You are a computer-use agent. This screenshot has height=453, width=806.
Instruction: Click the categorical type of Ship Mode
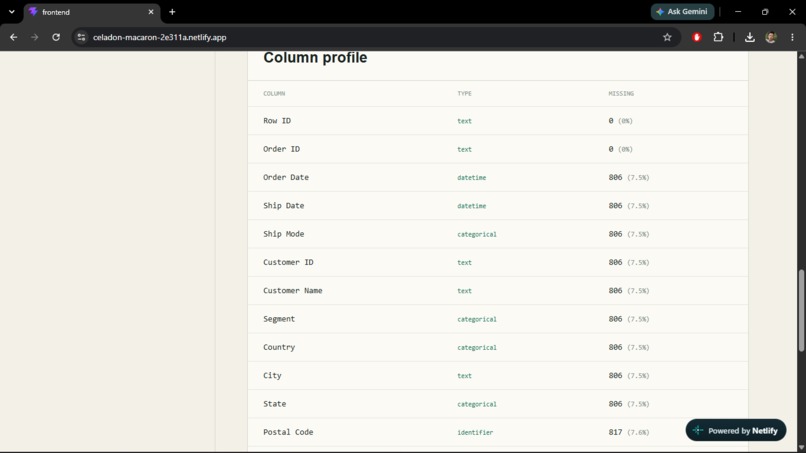click(477, 234)
